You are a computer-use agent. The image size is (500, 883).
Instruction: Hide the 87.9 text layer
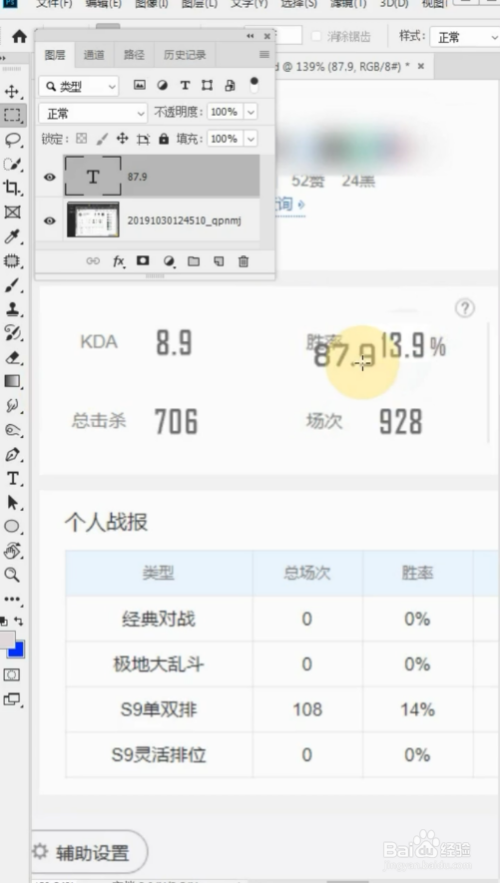tap(50, 177)
